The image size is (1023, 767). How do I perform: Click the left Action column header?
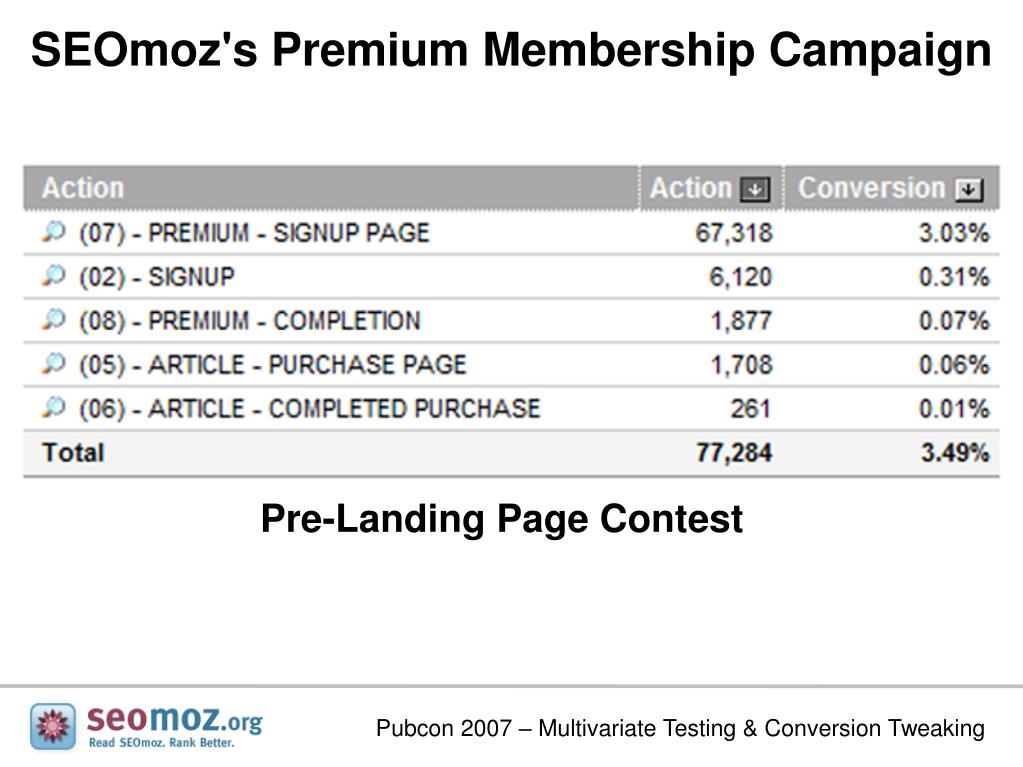(83, 188)
